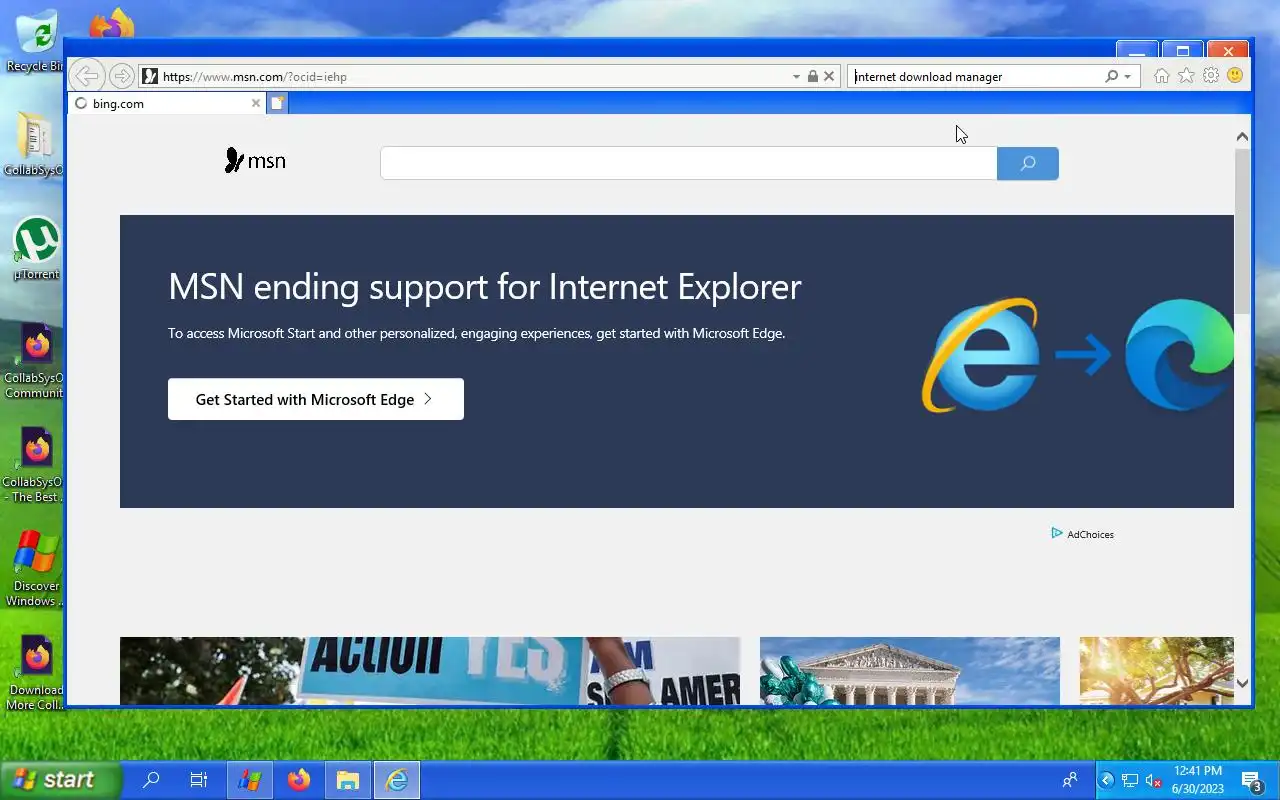Go forward with the Forward arrow button

point(121,76)
